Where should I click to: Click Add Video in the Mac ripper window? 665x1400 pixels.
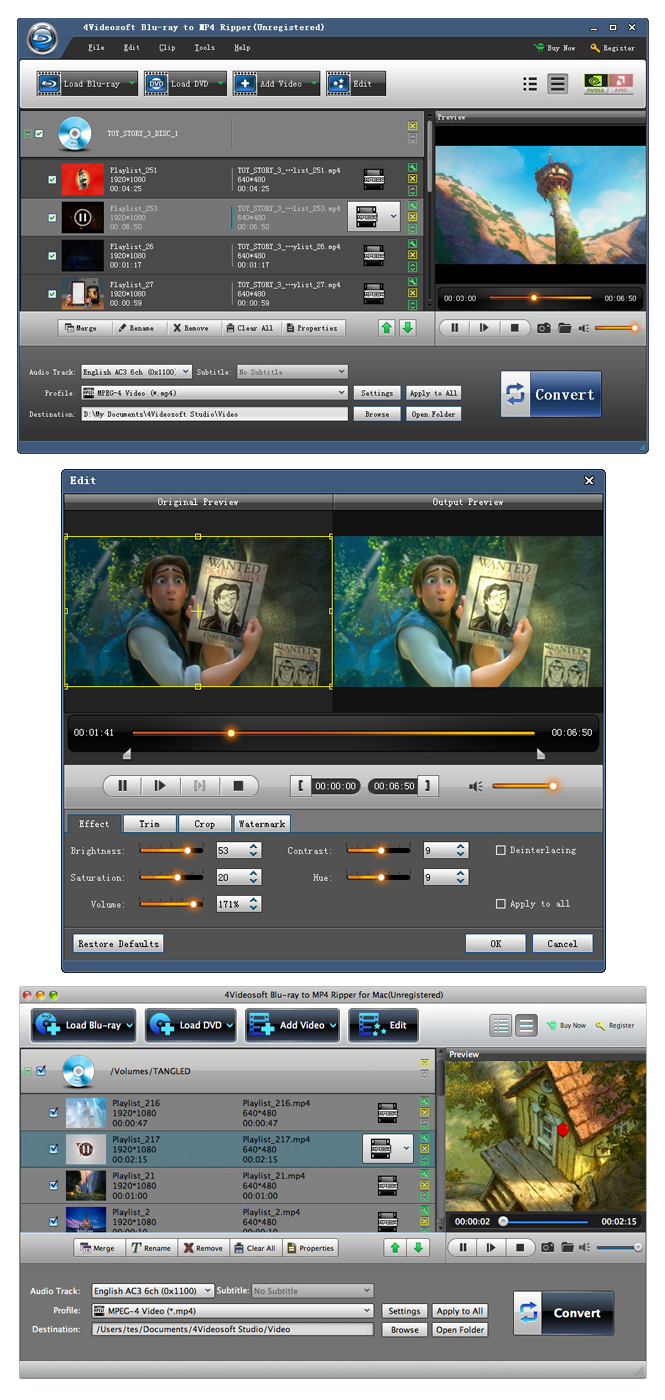tap(290, 1025)
